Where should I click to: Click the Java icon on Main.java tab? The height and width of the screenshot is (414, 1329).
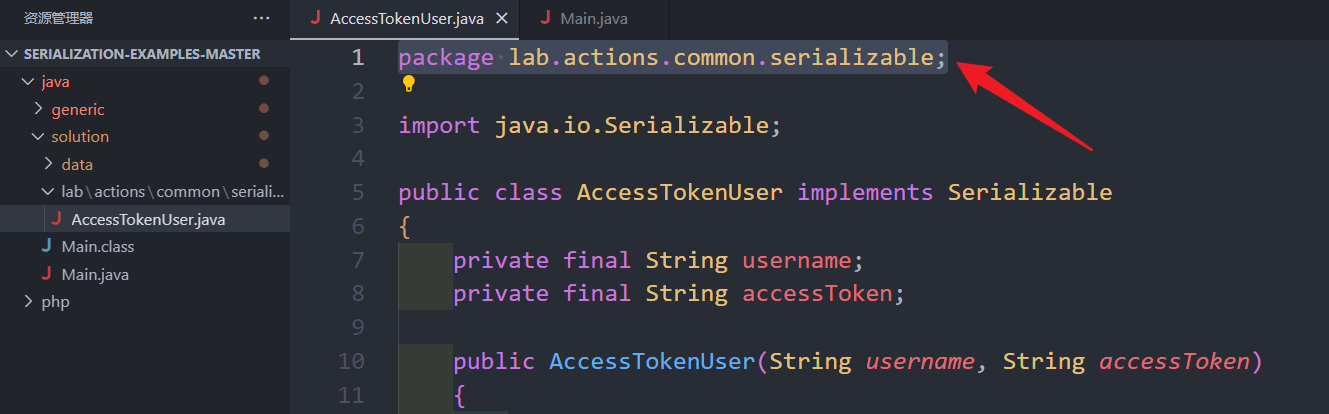(x=545, y=18)
